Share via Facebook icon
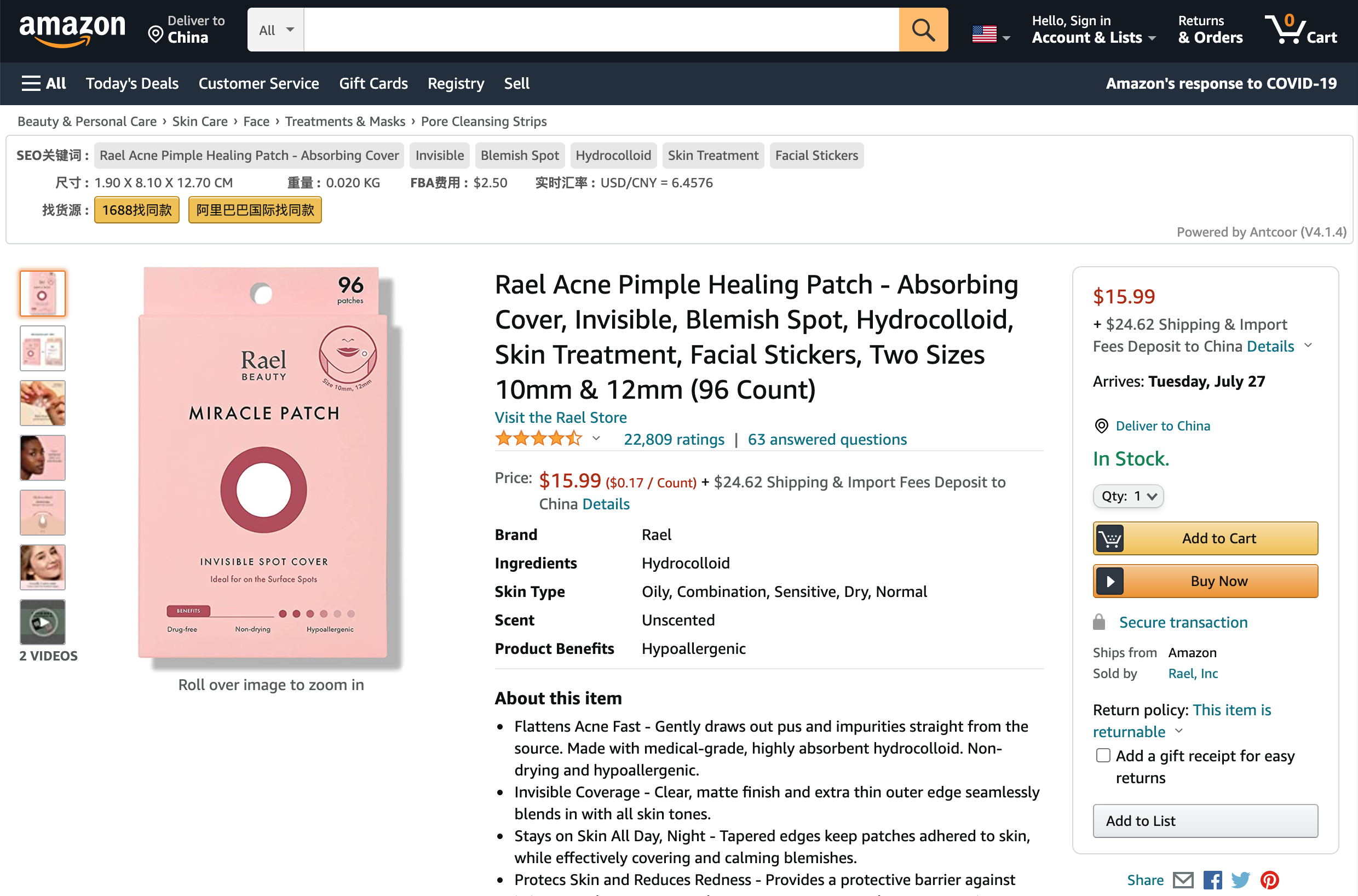 coord(1212,880)
